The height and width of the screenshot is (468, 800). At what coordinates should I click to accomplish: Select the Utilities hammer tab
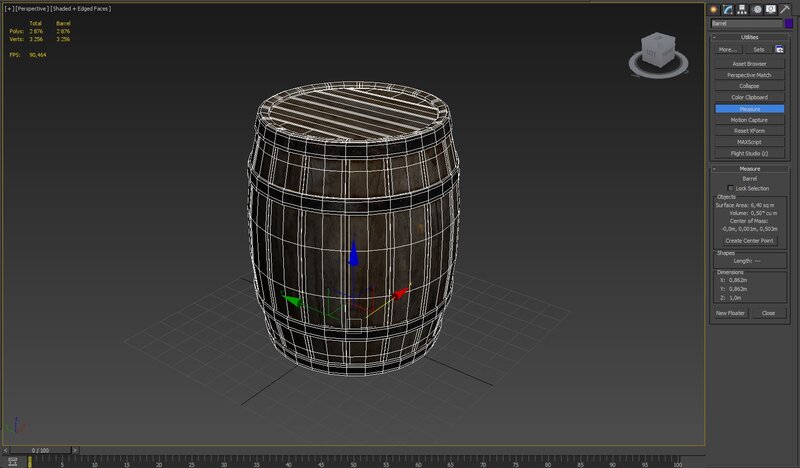tap(784, 9)
